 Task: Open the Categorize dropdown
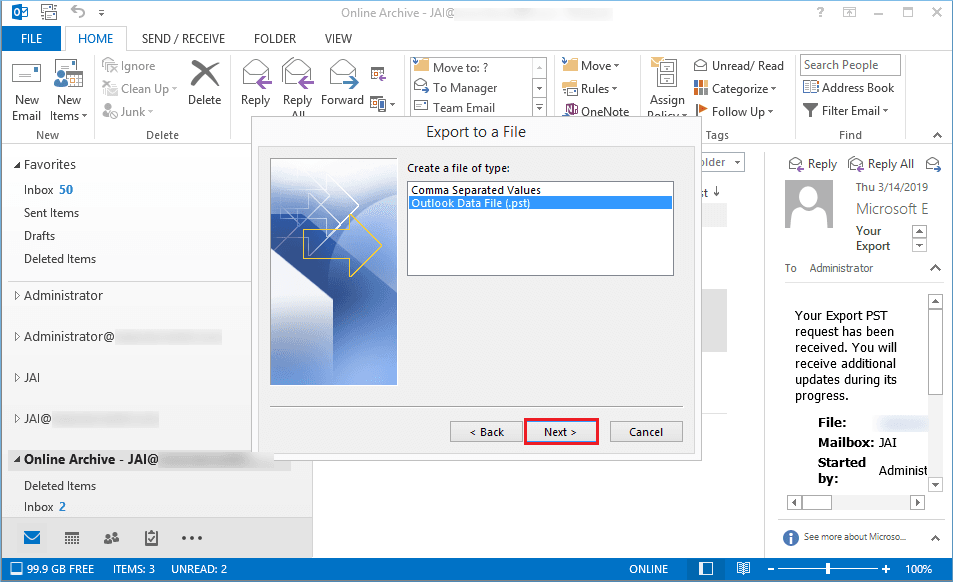(x=735, y=89)
